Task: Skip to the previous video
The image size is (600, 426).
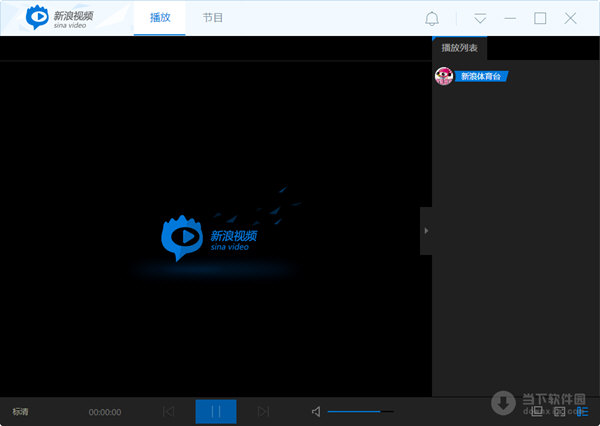Action: click(168, 411)
